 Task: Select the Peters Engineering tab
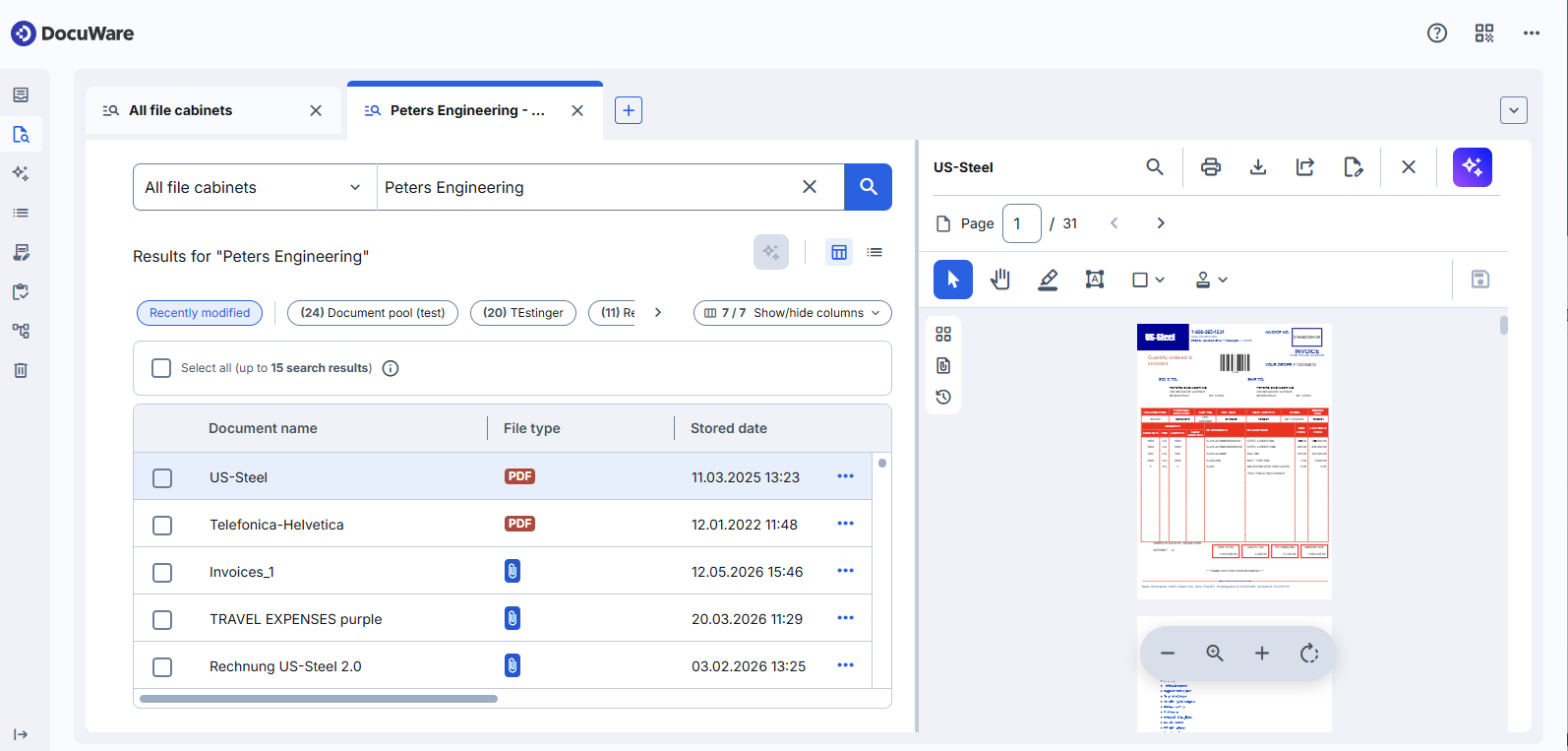475,110
